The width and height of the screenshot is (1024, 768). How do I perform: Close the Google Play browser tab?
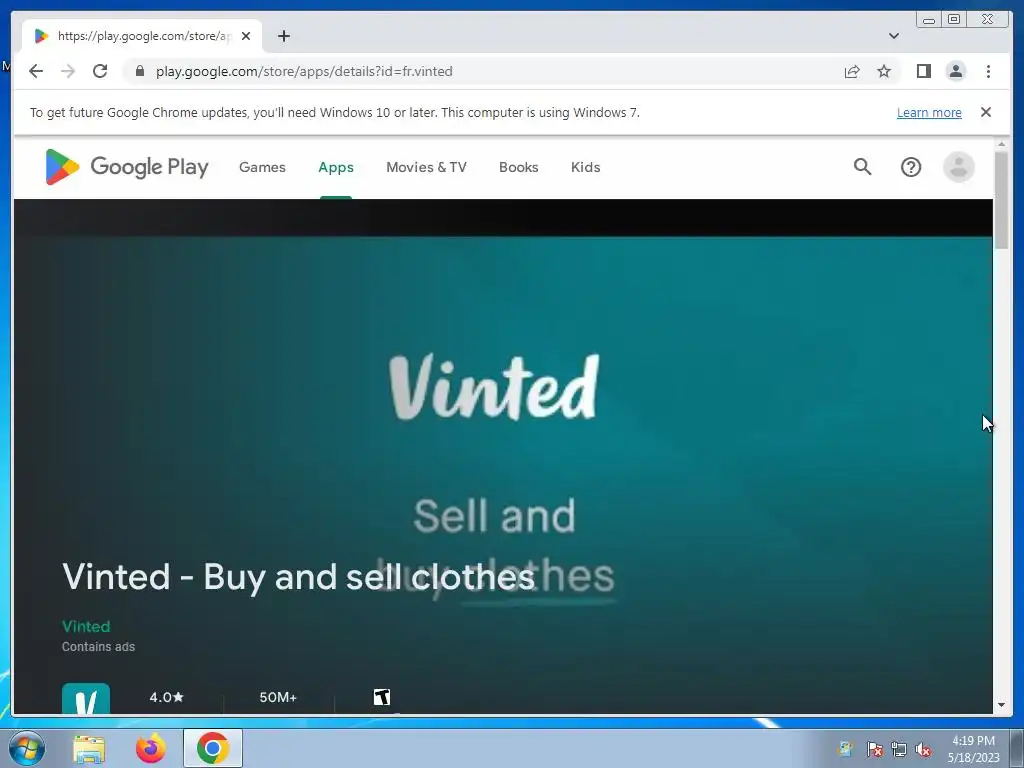pyautogui.click(x=246, y=36)
